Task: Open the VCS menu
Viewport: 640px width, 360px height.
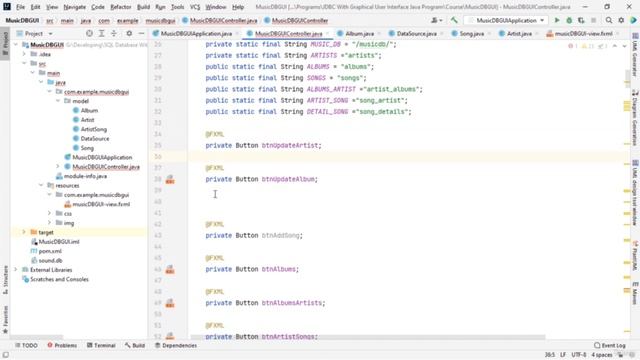Action: click(x=195, y=7)
